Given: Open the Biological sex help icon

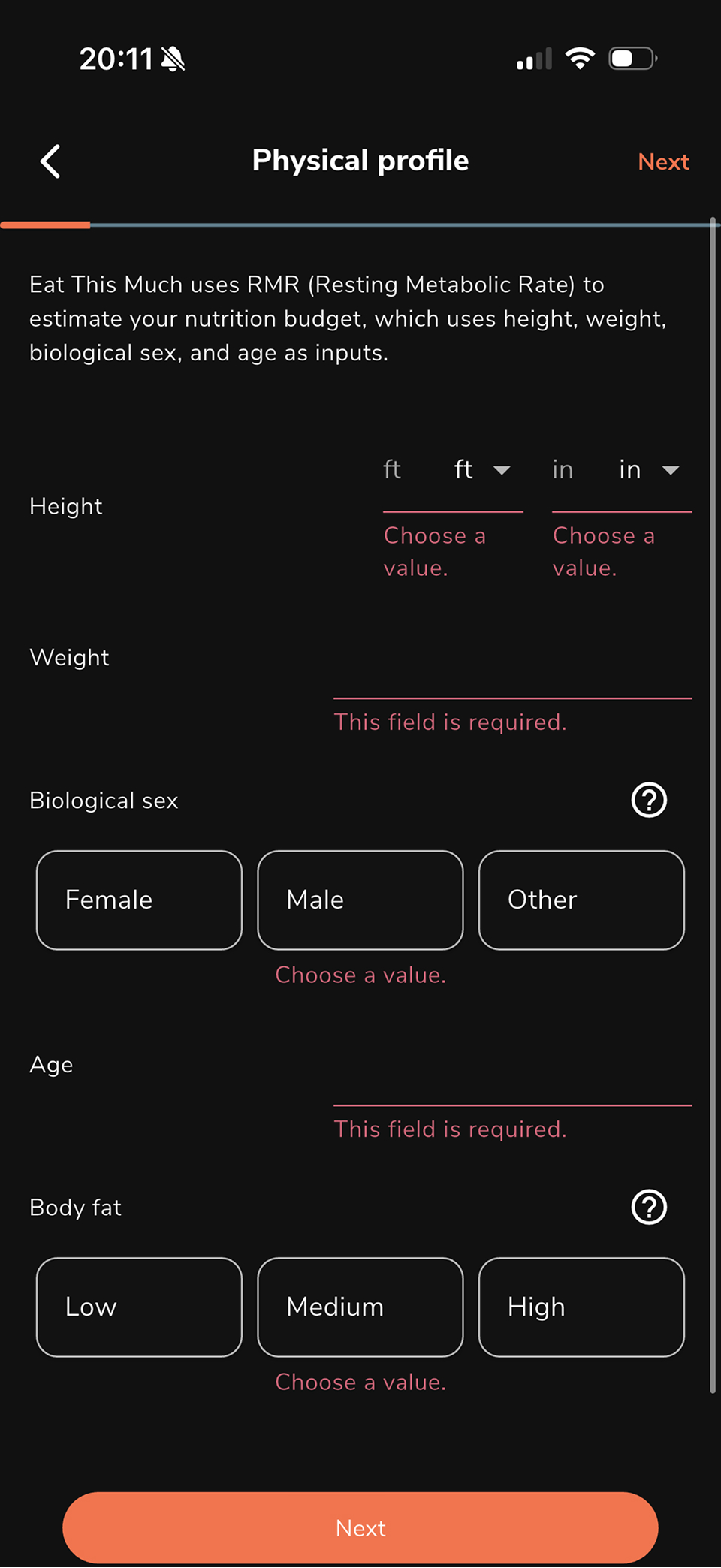Looking at the screenshot, I should coord(649,800).
